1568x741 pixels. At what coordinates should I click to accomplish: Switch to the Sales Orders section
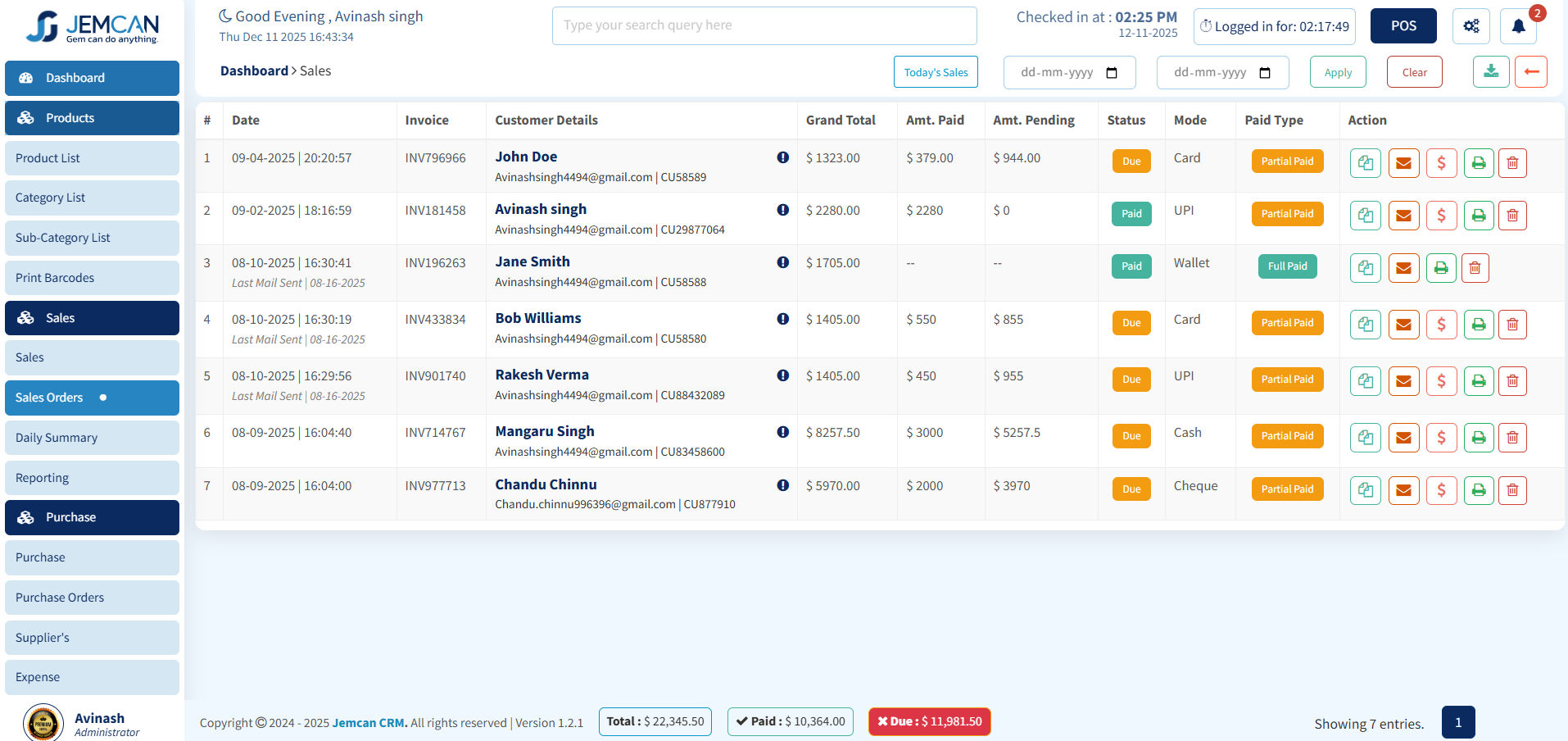[91, 398]
